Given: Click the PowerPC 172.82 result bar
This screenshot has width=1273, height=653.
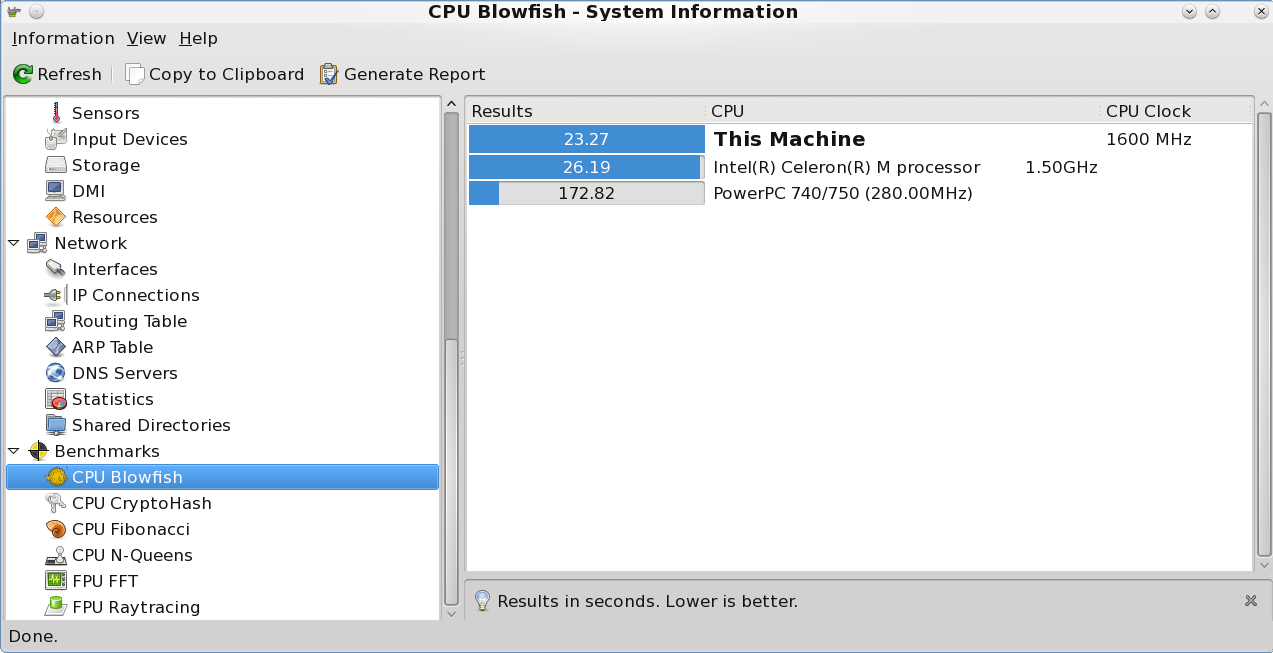Looking at the screenshot, I should click(x=586, y=193).
